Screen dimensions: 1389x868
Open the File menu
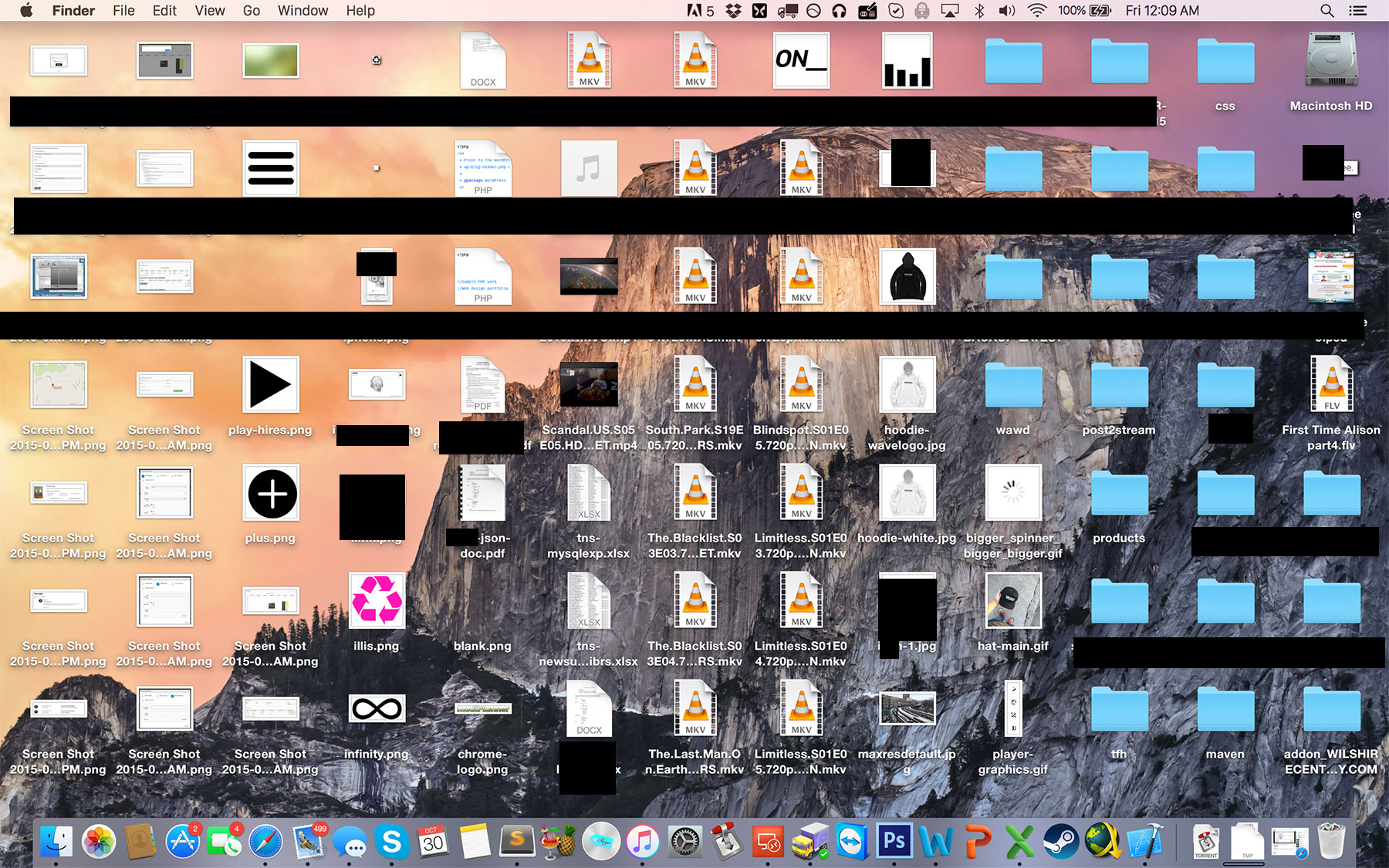pyautogui.click(x=123, y=11)
